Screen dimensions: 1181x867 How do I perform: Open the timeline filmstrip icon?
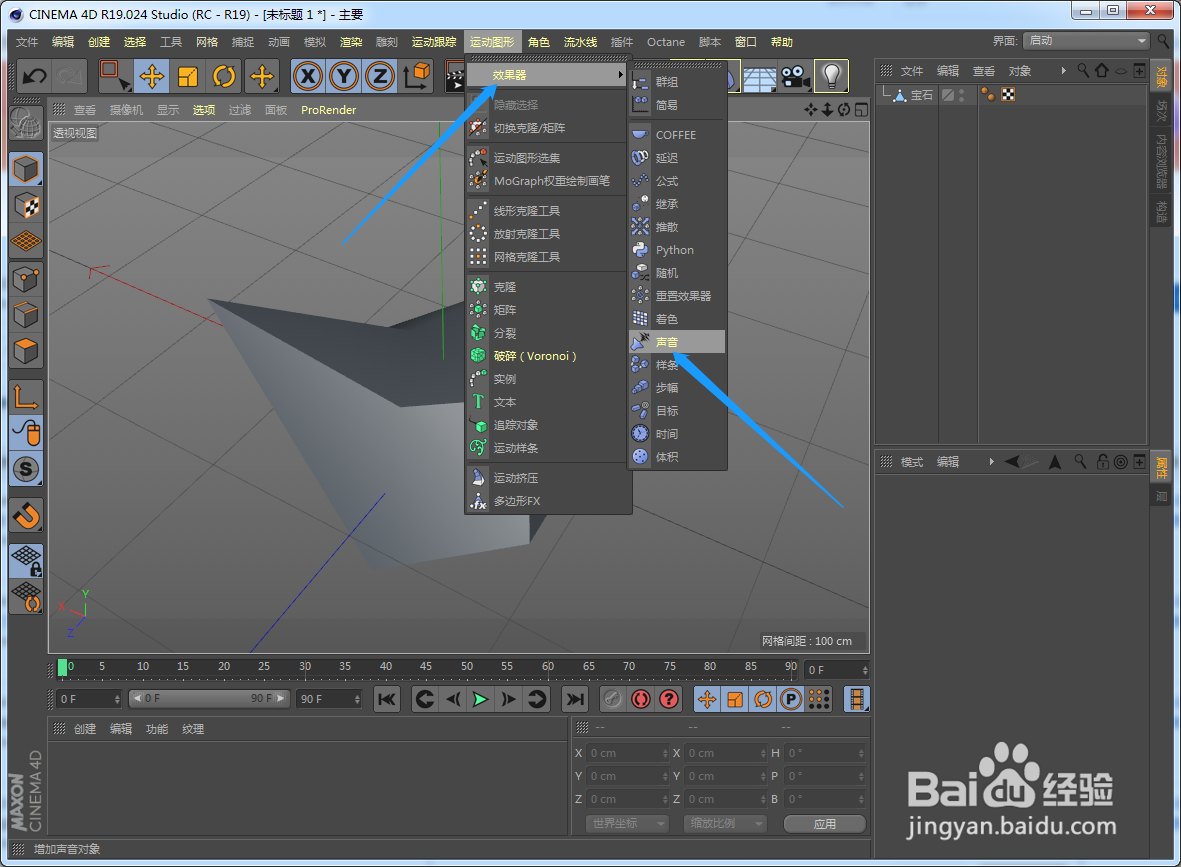(x=856, y=699)
